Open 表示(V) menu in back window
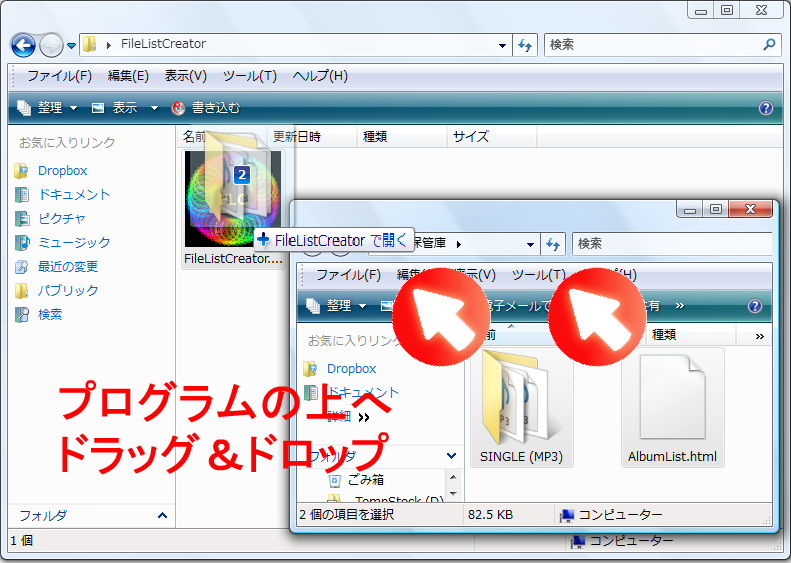Viewport: 791px width, 563px height. coord(186,76)
